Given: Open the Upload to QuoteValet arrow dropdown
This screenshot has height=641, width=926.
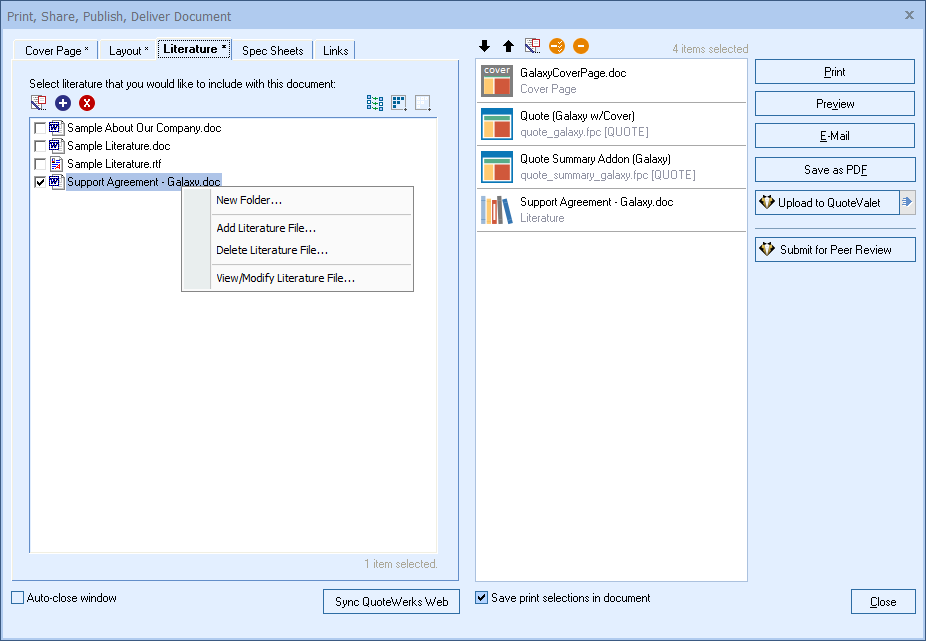Looking at the screenshot, I should 907,203.
